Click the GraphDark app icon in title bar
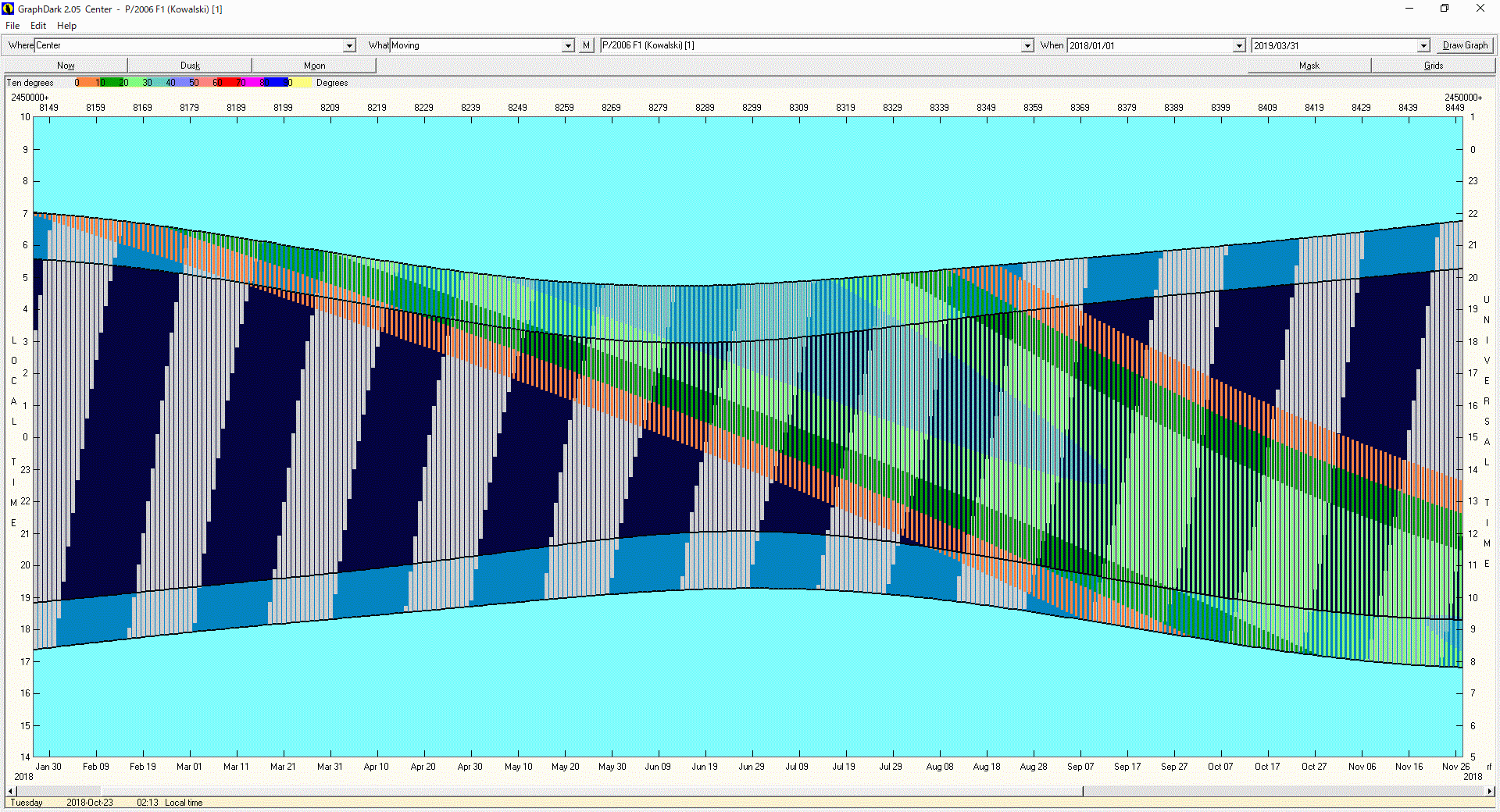The width and height of the screenshot is (1500, 812). click(8, 9)
